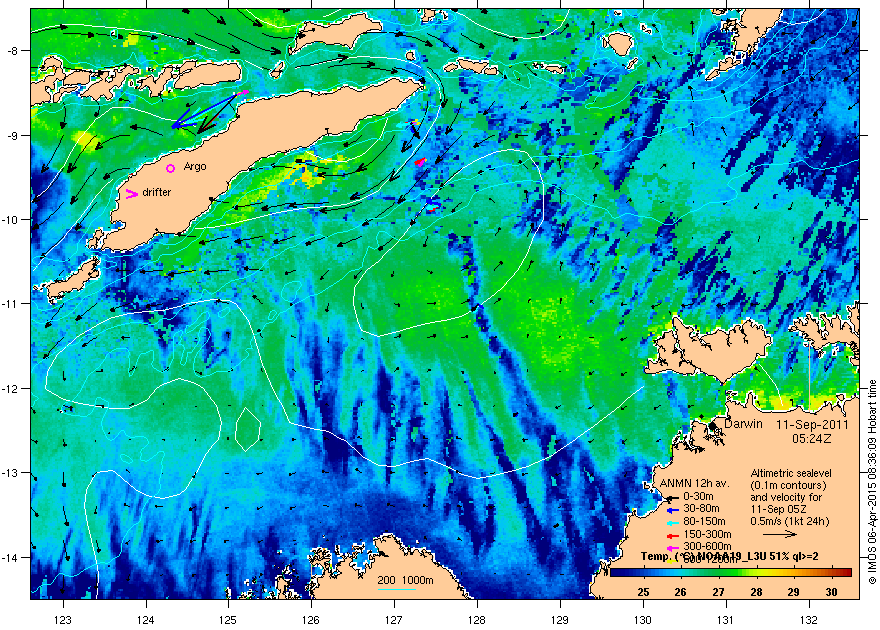880x630 pixels.
Task: Click the -8 latitude axis label
Action: 12,51
